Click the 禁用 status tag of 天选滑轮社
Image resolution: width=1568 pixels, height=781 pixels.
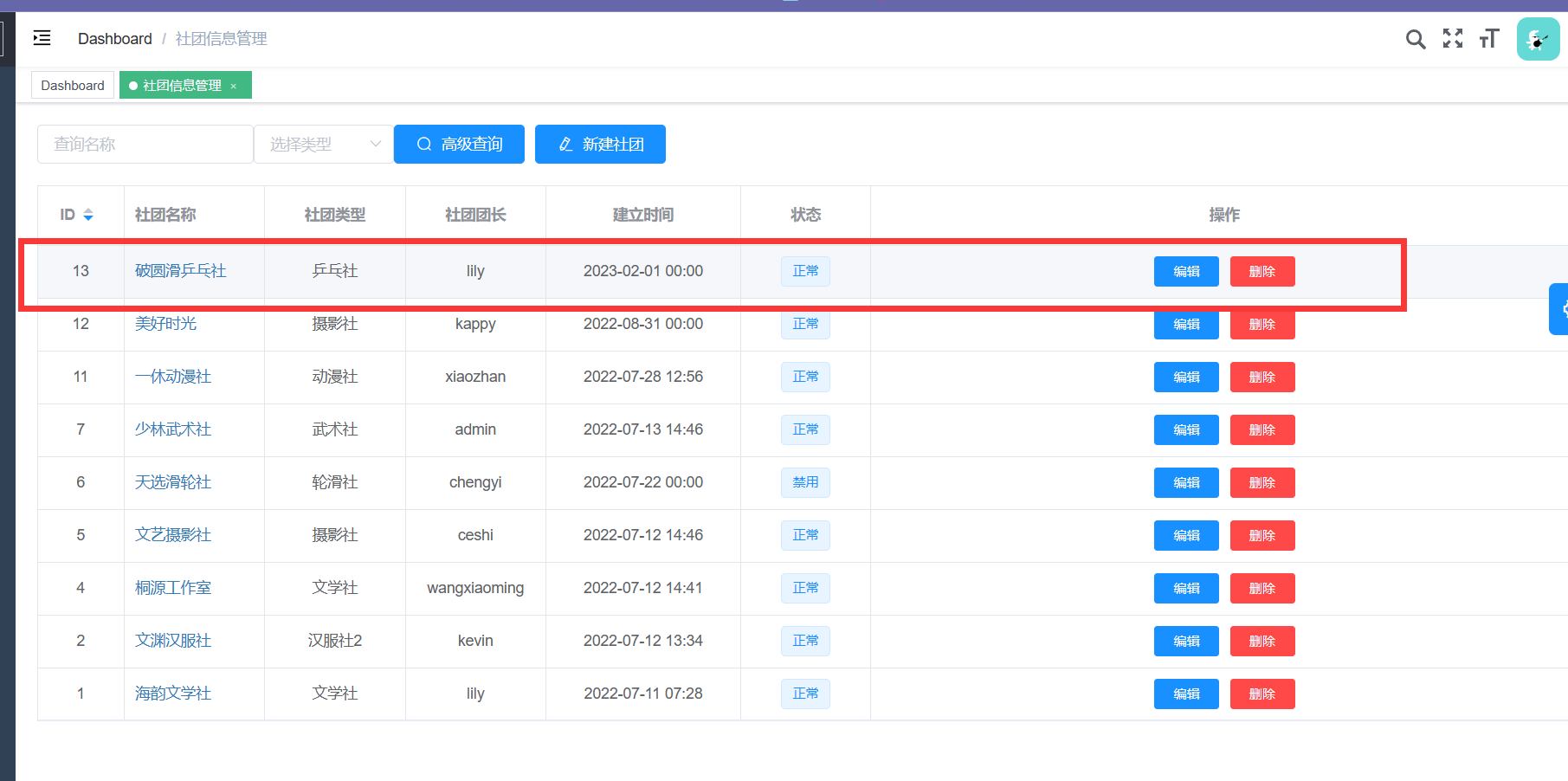(805, 482)
